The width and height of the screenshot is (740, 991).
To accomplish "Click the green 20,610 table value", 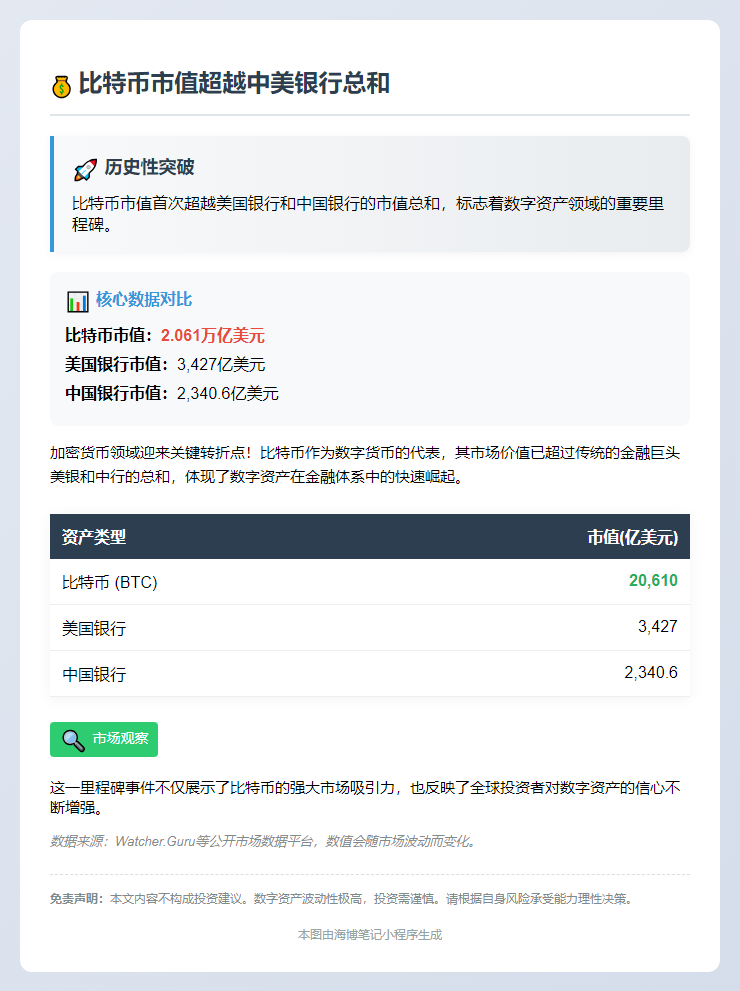I will click(x=653, y=581).
